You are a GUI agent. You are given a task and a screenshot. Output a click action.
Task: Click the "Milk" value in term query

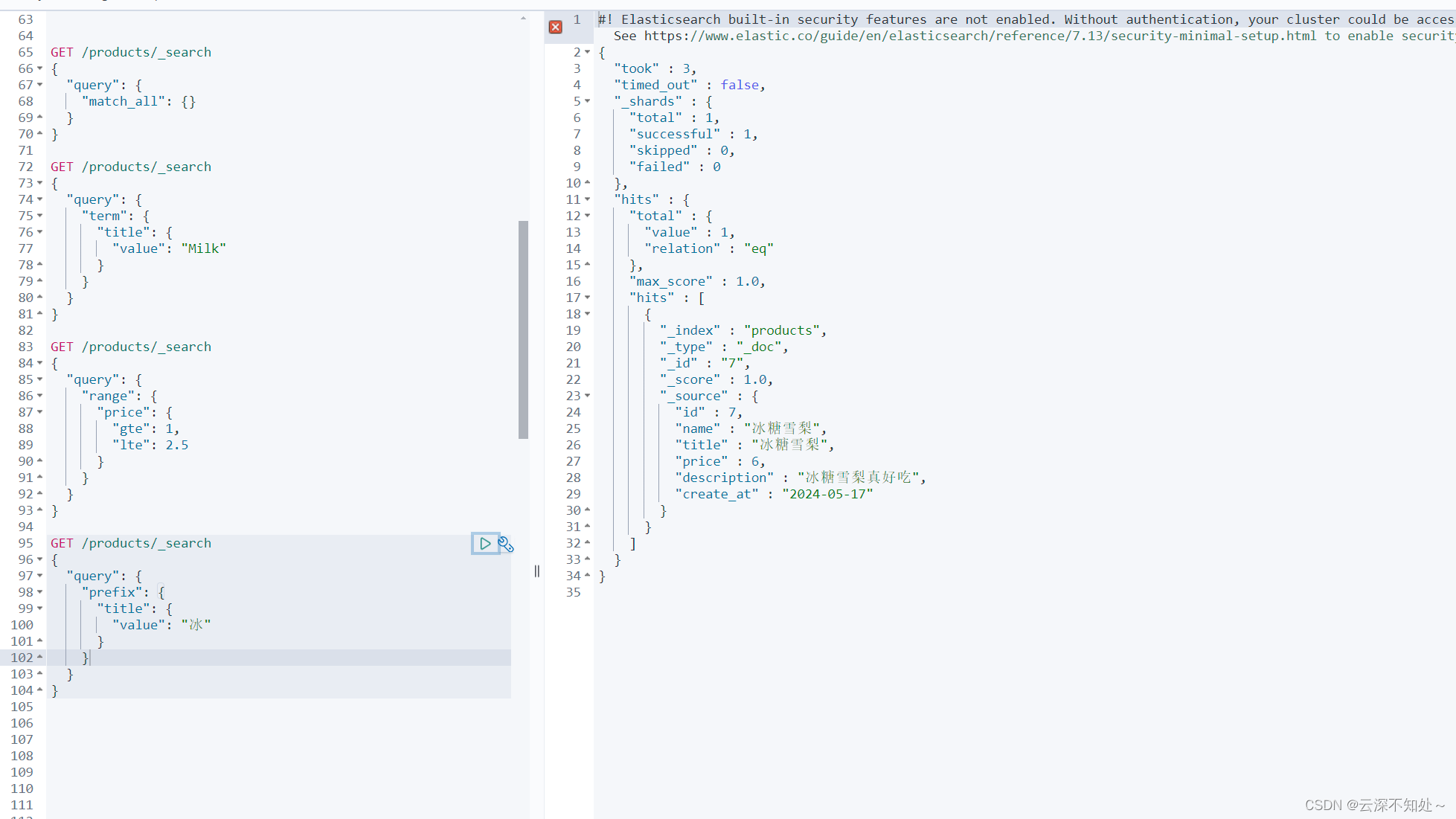click(203, 248)
